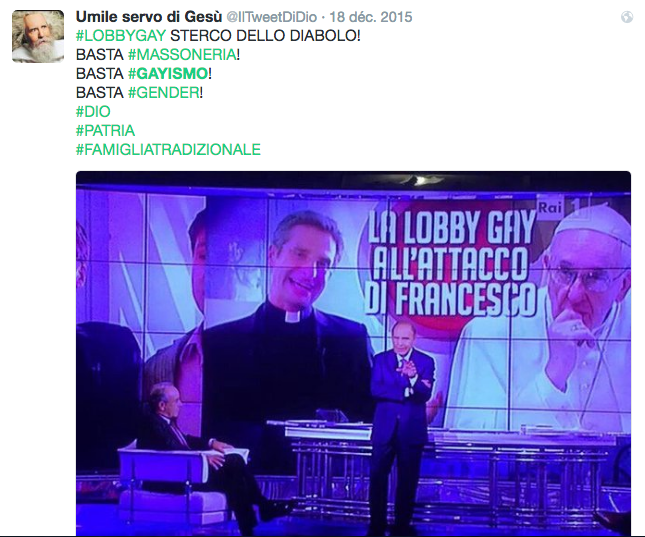
Task: Open the tweet author's profile avatar
Action: pyautogui.click(x=38, y=36)
